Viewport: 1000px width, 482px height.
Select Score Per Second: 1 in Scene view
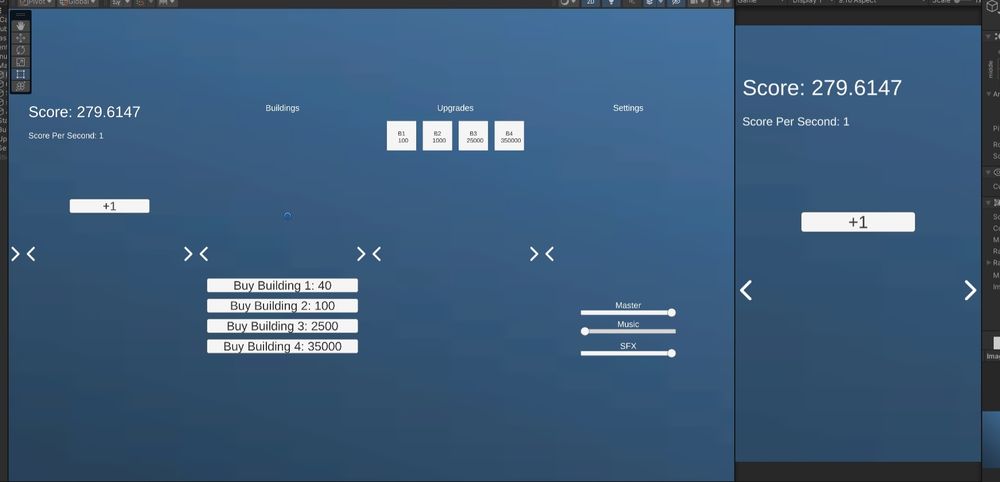[x=66, y=136]
